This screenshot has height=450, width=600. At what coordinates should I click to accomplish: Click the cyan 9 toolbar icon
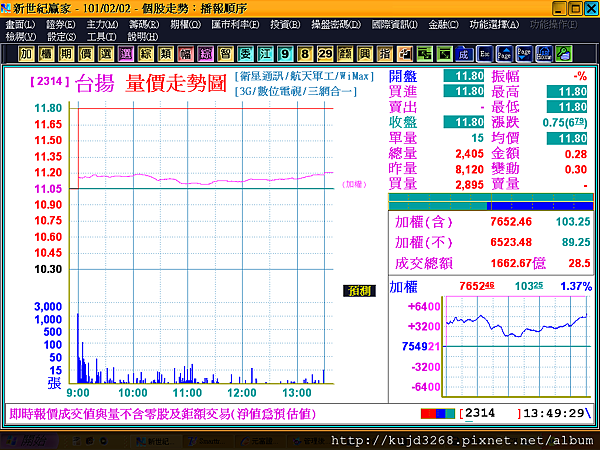pos(285,54)
